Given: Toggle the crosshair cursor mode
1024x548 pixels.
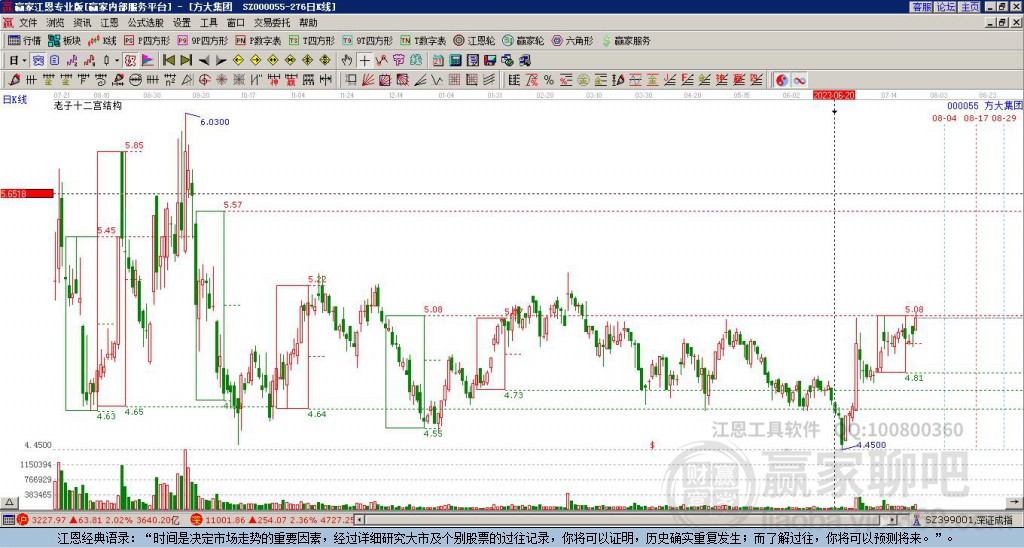Looking at the screenshot, I should click(x=364, y=61).
